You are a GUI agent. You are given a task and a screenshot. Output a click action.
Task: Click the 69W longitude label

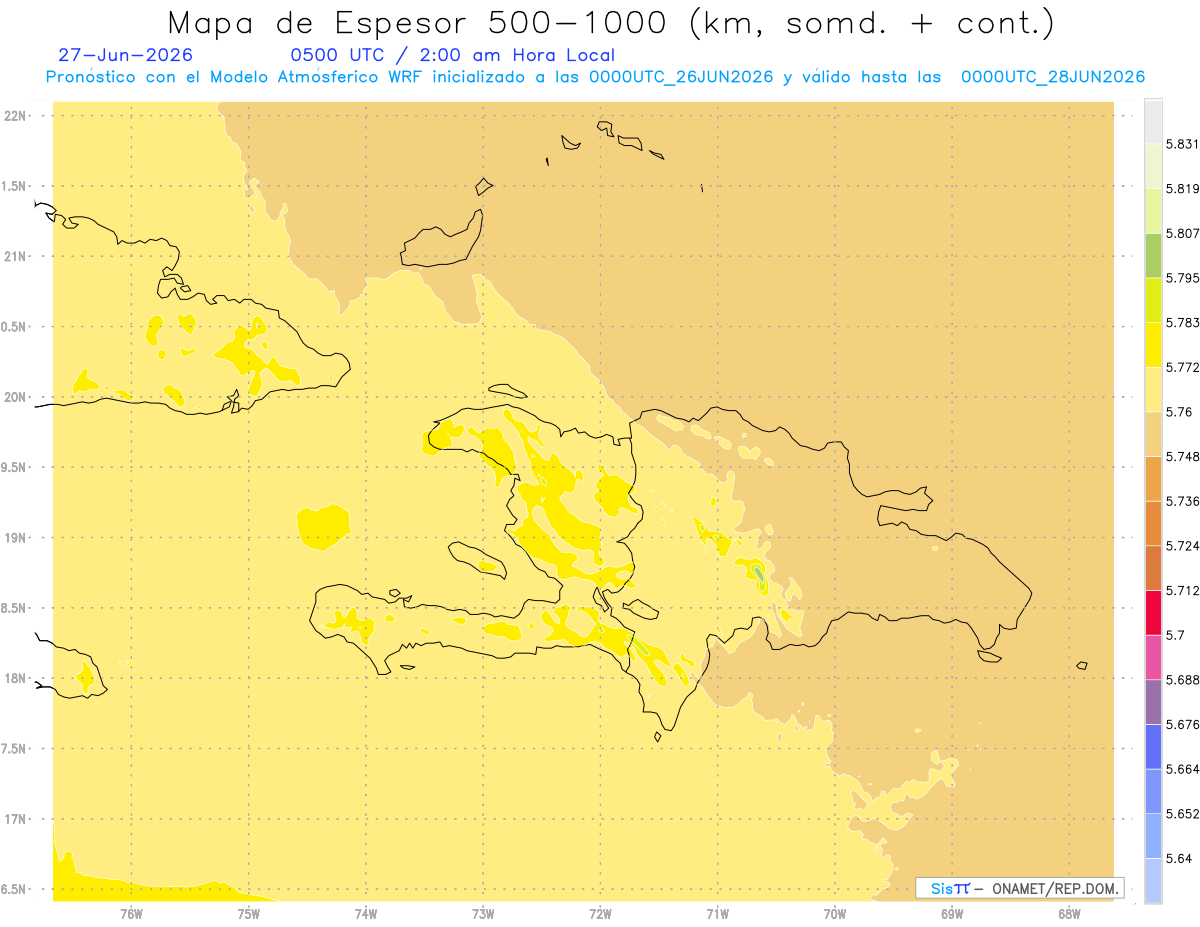pyautogui.click(x=952, y=915)
